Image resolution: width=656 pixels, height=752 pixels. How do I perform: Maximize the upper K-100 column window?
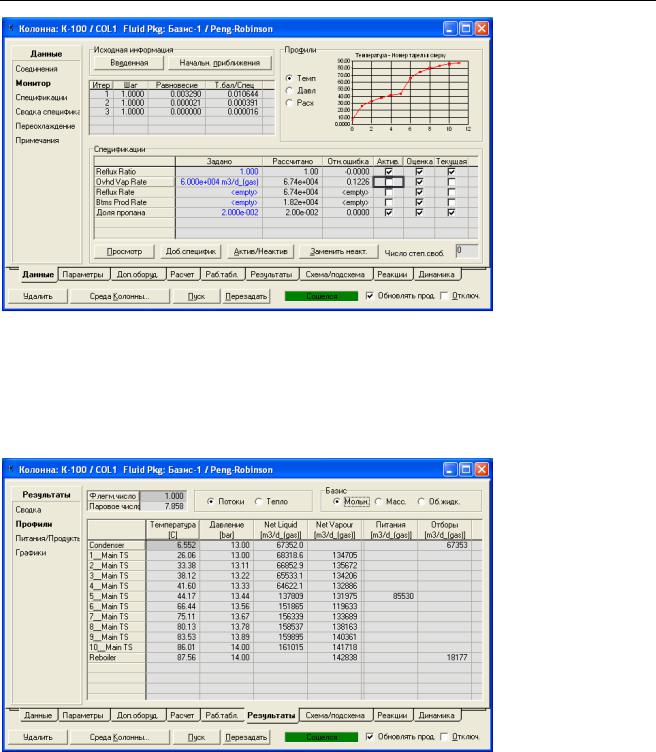(466, 29)
